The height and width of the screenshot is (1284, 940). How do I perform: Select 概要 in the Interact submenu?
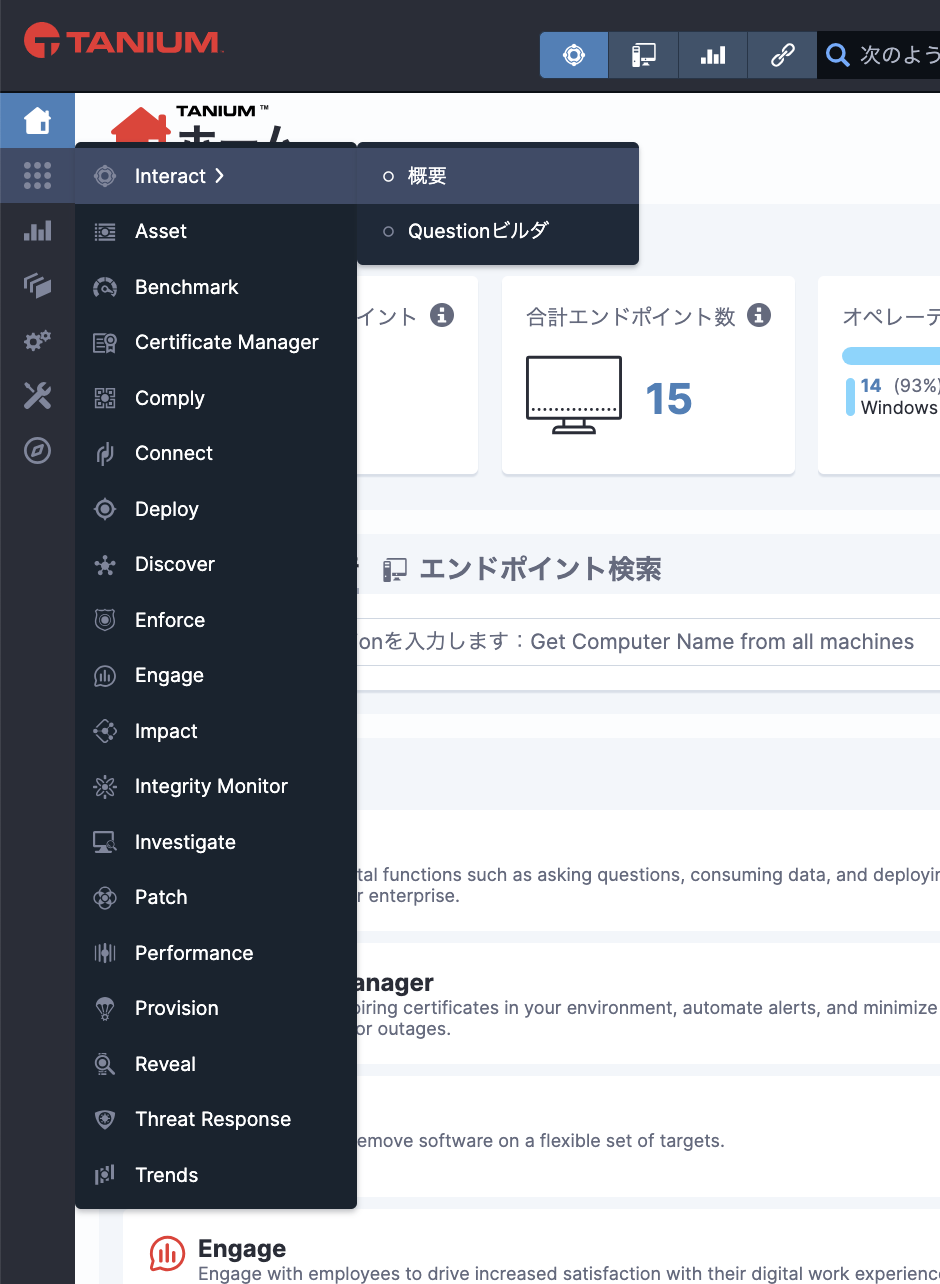point(498,176)
